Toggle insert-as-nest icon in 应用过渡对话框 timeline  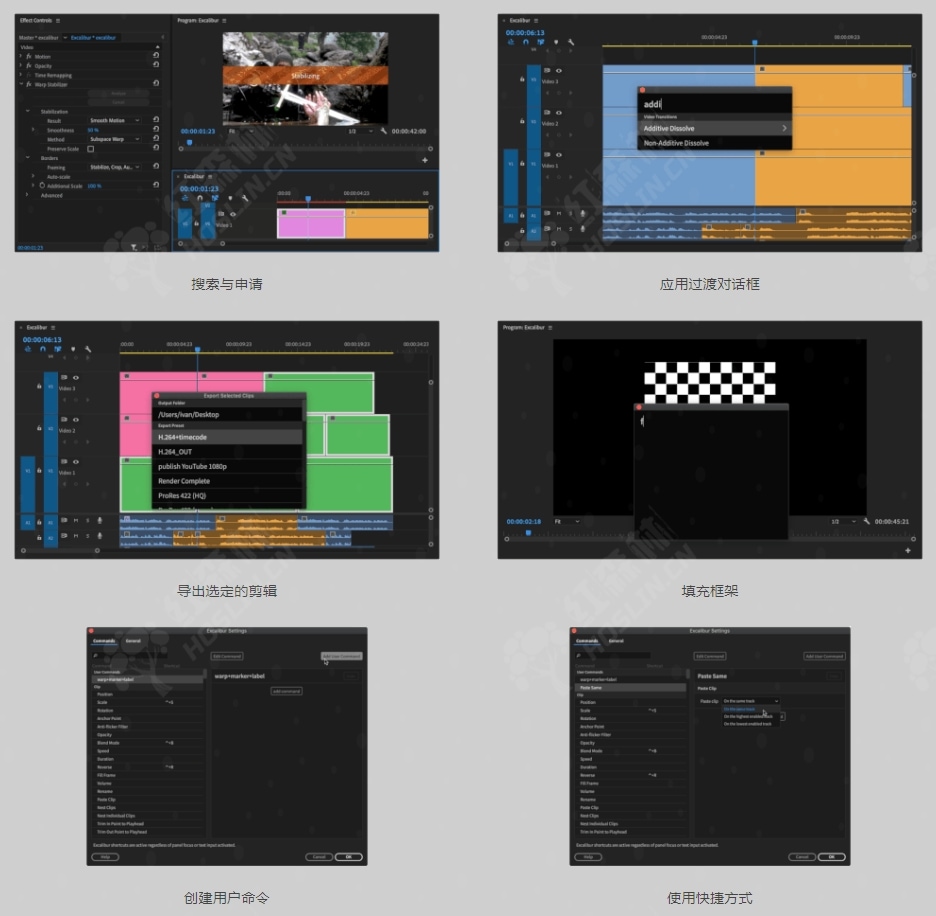pyautogui.click(x=511, y=42)
